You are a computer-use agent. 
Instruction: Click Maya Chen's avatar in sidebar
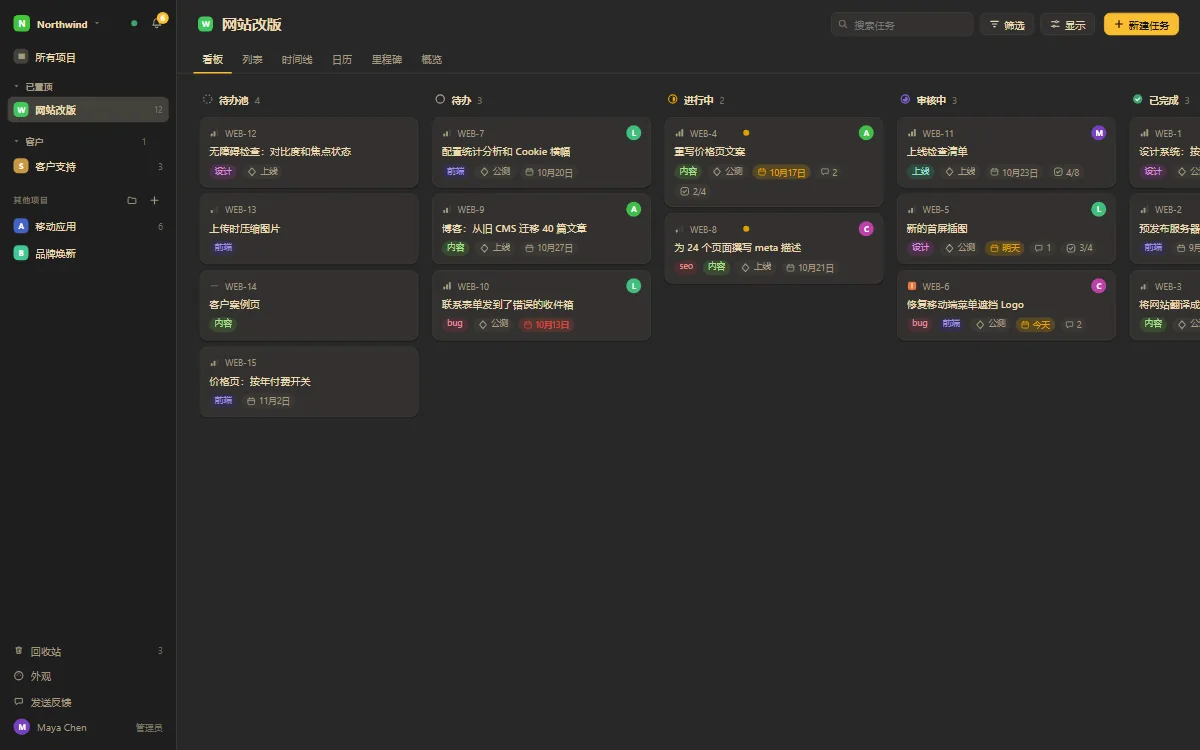coord(21,727)
